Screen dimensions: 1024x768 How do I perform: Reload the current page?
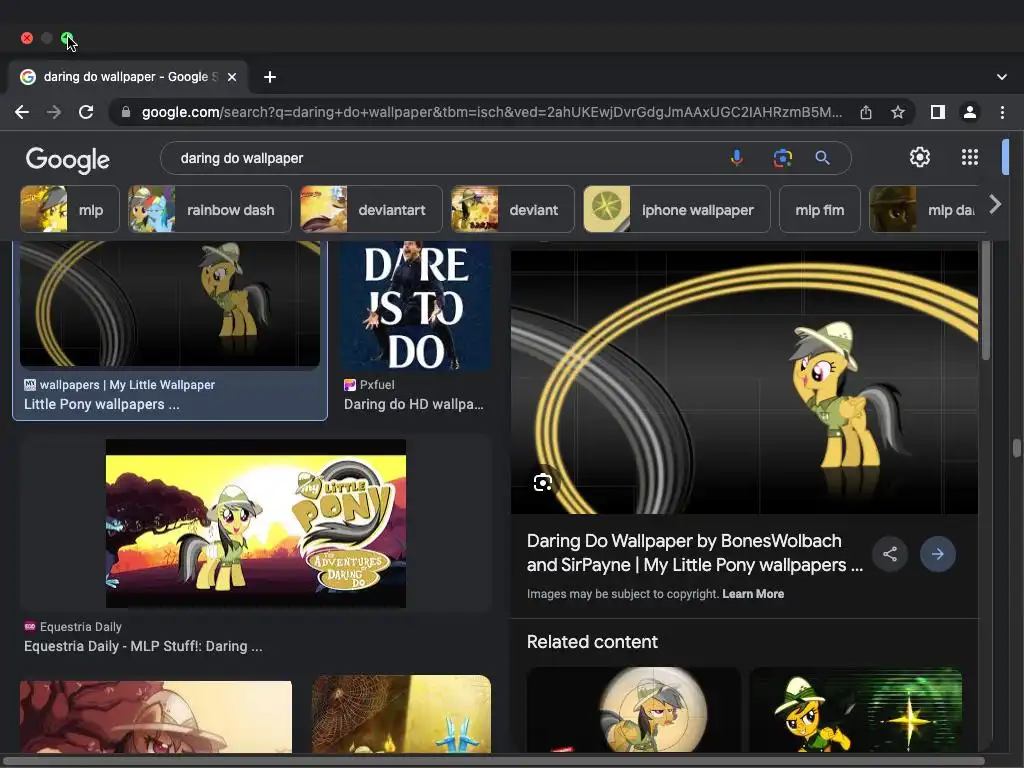pyautogui.click(x=86, y=112)
